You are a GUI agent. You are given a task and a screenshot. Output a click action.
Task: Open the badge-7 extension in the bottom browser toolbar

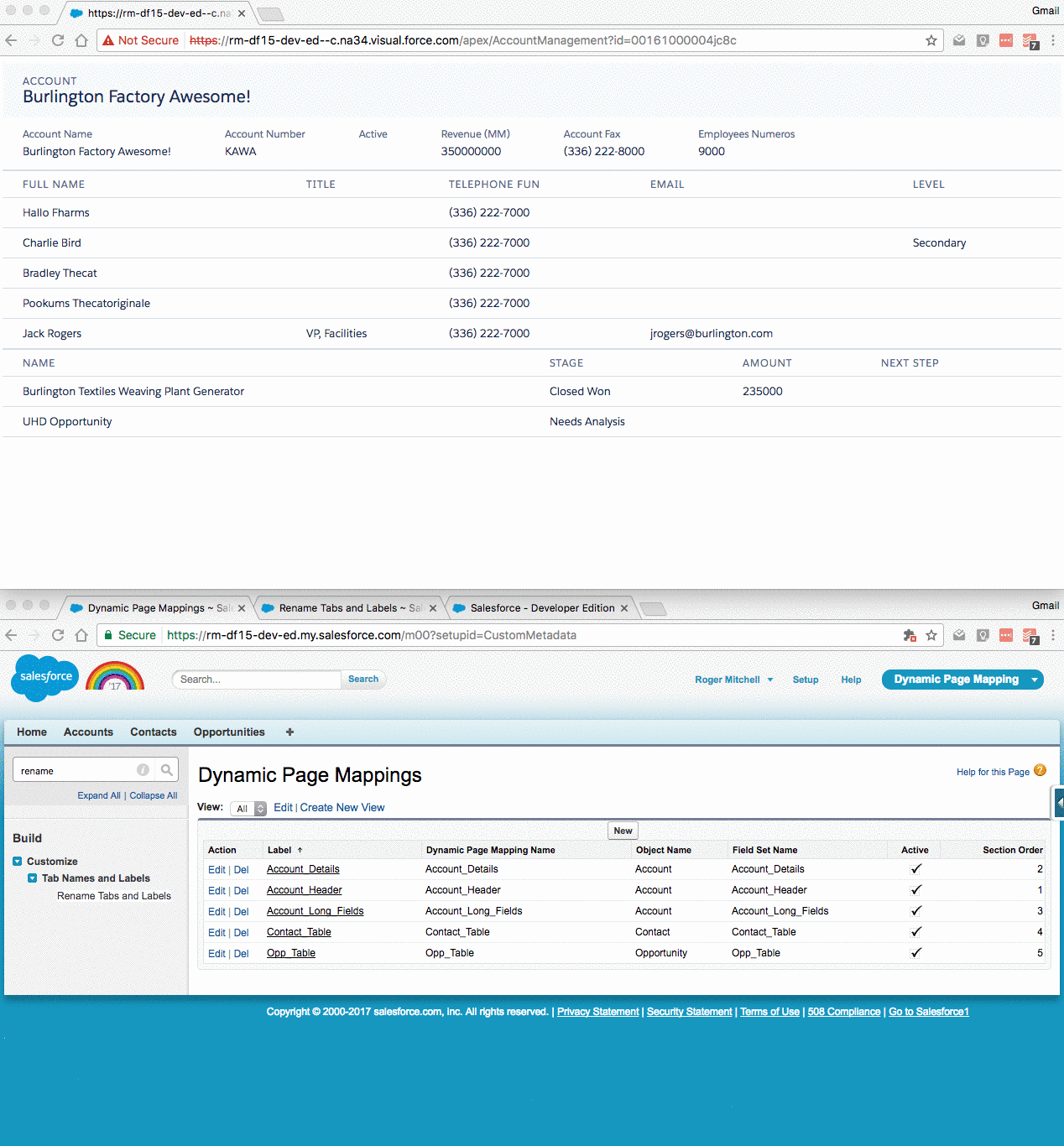[1030, 636]
